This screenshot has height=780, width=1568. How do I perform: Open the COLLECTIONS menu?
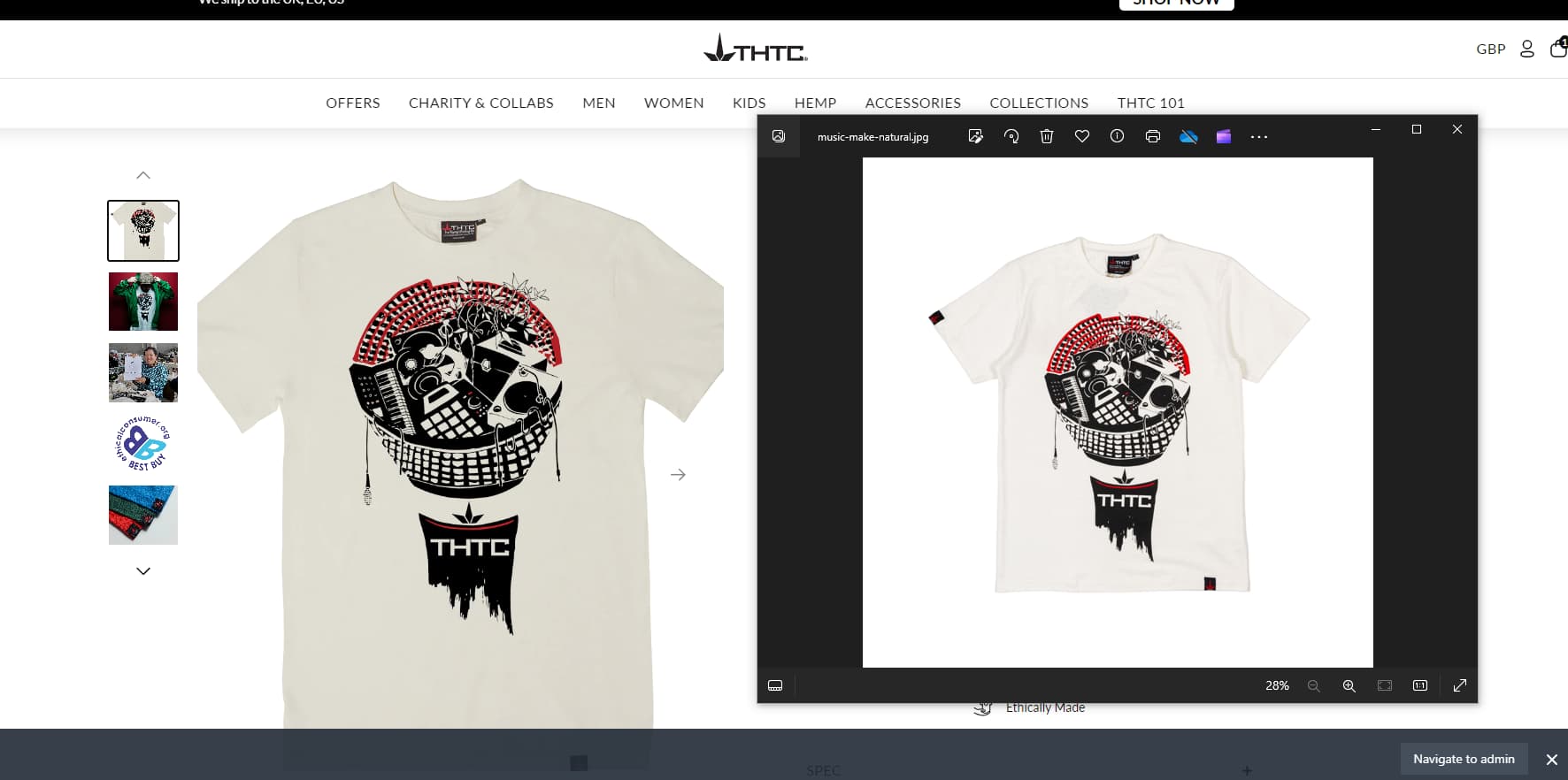click(1040, 103)
